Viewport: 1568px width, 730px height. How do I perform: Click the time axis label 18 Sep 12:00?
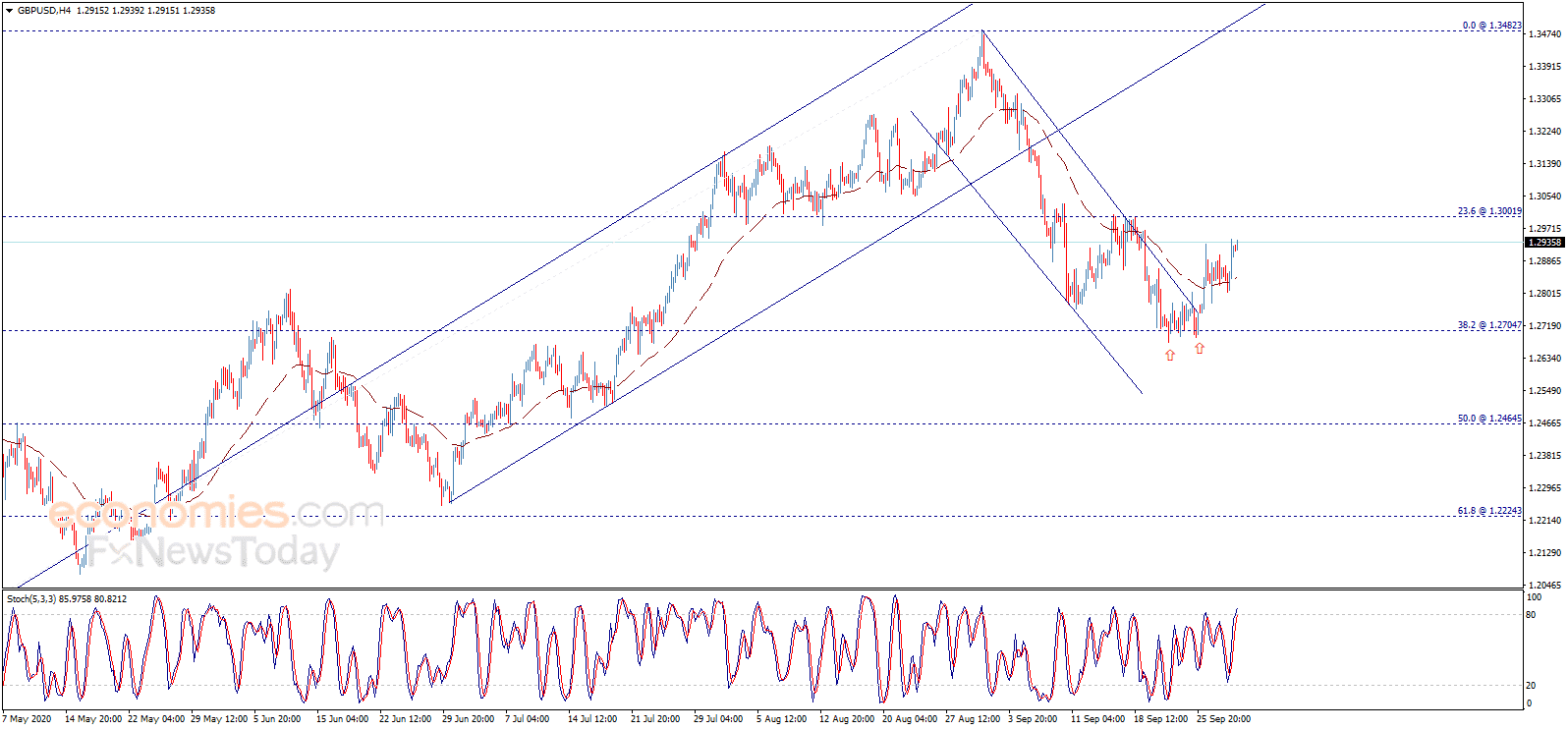1161,719
